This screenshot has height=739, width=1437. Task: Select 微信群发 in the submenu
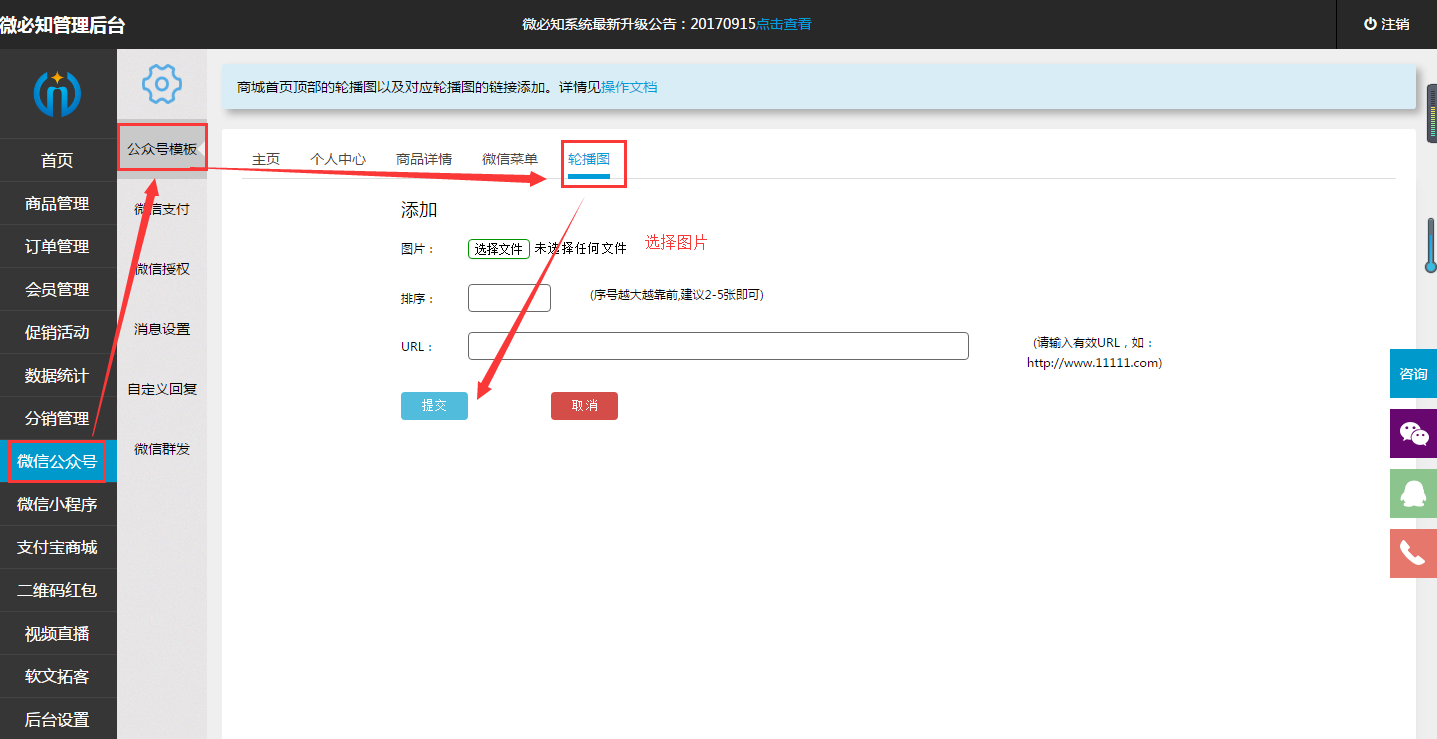[x=161, y=448]
